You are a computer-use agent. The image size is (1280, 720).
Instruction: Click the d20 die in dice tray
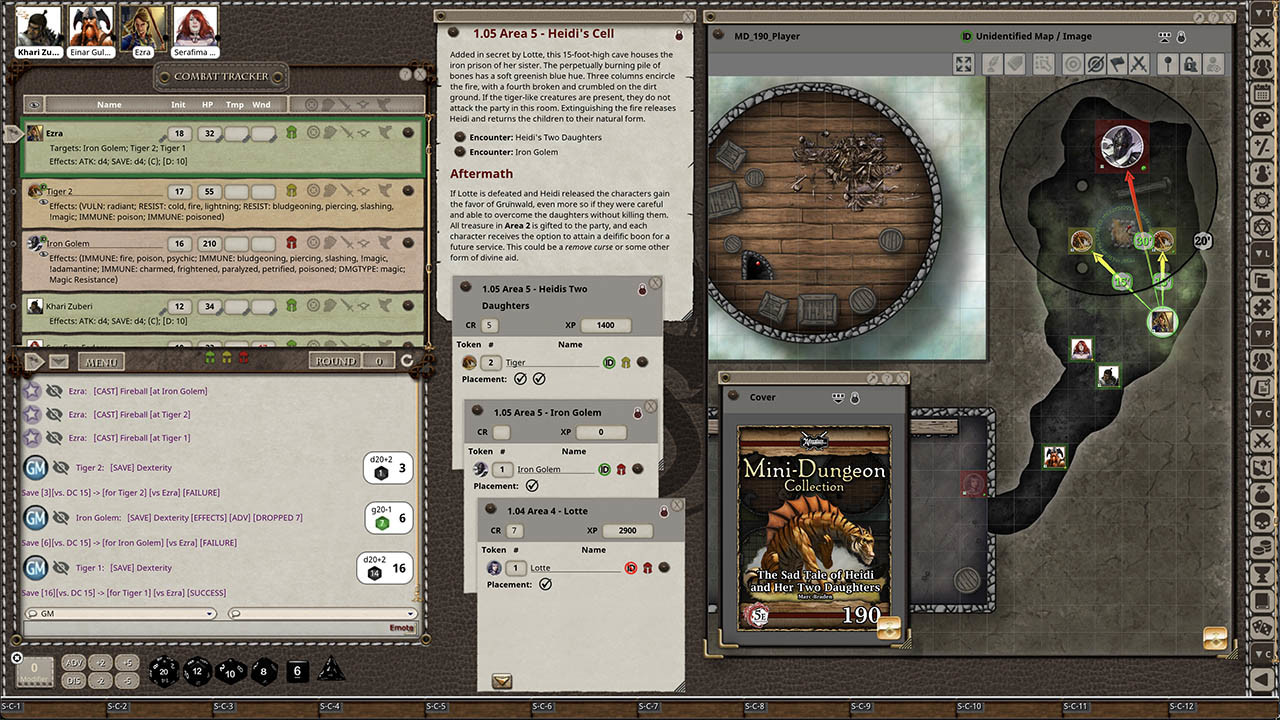tap(164, 671)
